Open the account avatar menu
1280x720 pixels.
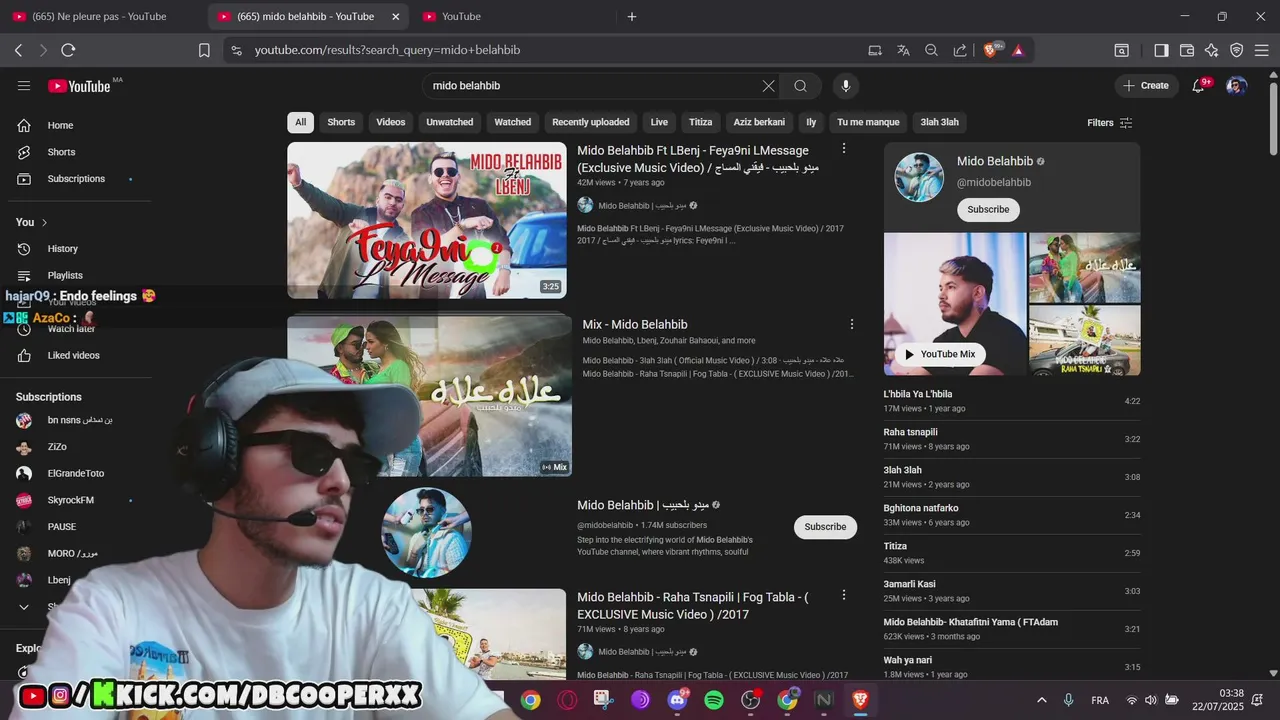[1237, 86]
